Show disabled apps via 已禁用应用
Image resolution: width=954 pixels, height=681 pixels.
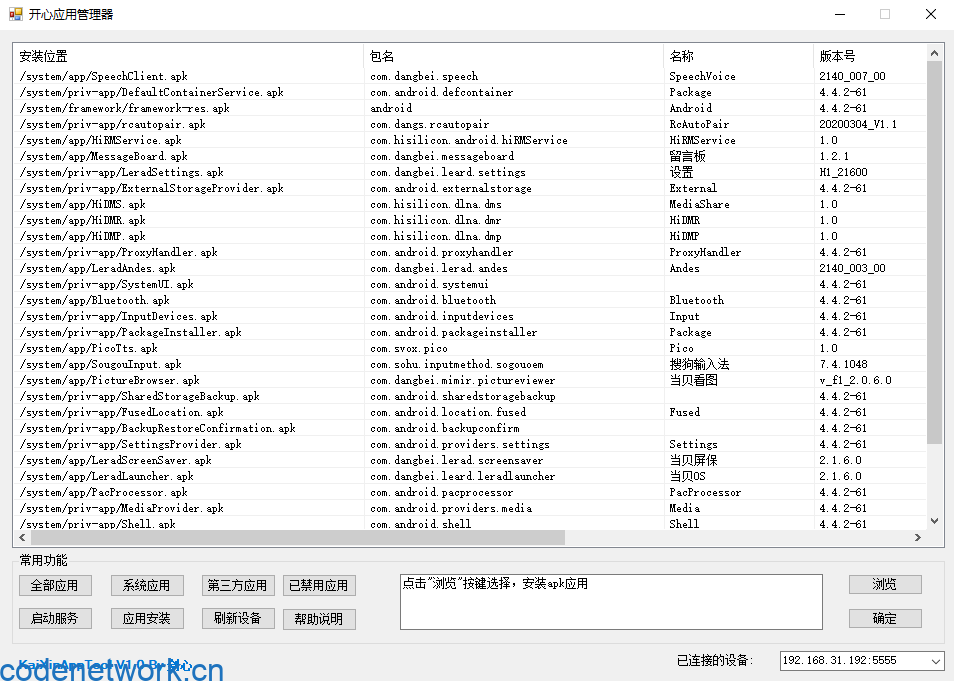pyautogui.click(x=319, y=585)
